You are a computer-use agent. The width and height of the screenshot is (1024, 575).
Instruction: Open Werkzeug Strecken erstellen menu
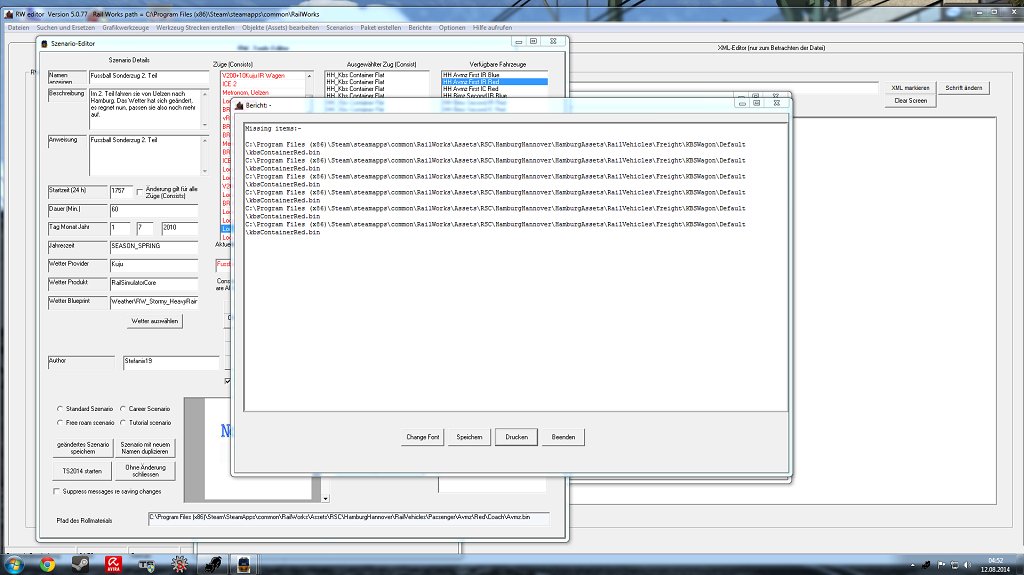tap(195, 28)
